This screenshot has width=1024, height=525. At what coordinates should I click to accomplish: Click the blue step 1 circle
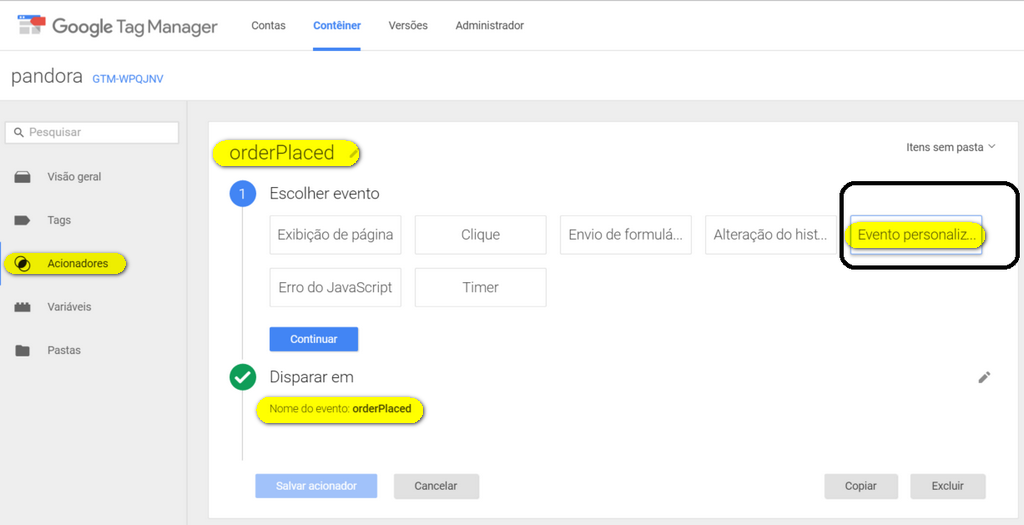(x=242, y=193)
